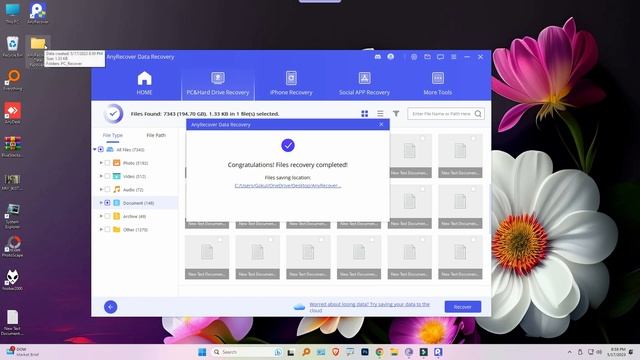
Task: Click the Recover button
Action: click(462, 307)
